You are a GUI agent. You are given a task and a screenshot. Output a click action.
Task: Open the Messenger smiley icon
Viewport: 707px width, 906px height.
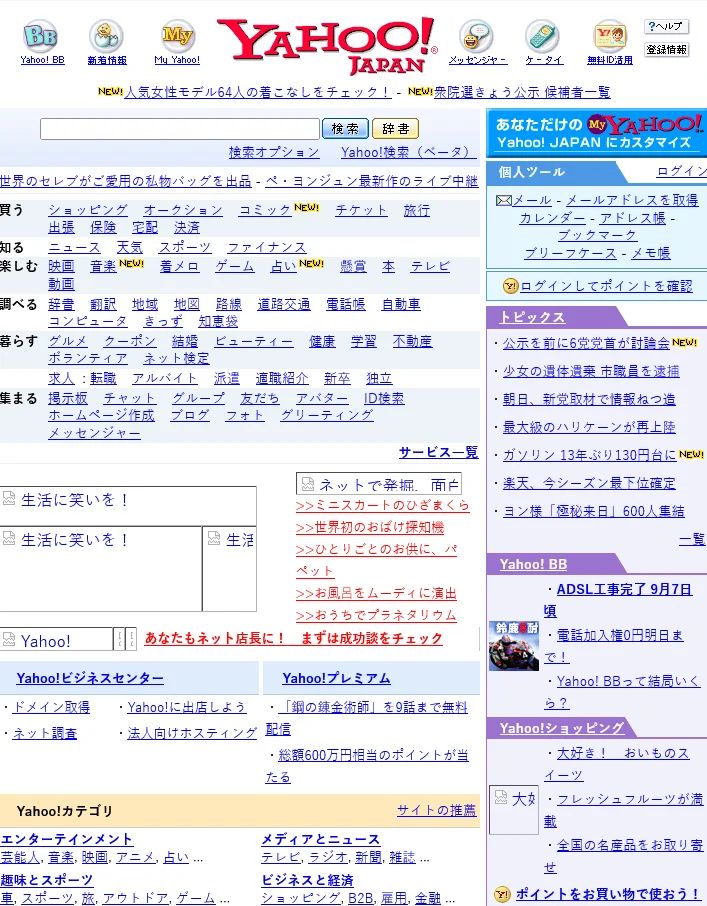(476, 37)
